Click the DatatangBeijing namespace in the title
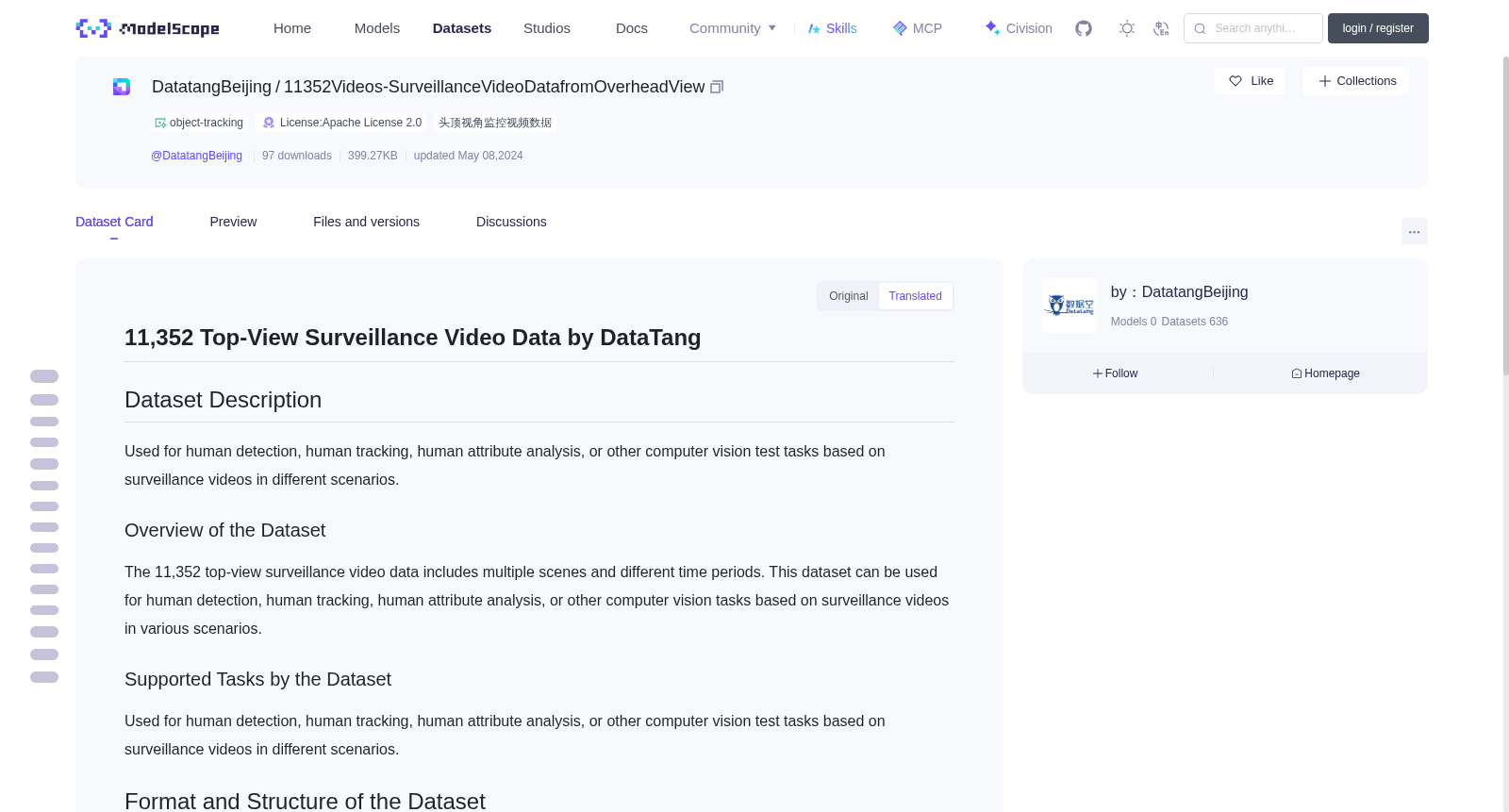Viewport: 1509px width, 812px height. tap(211, 87)
